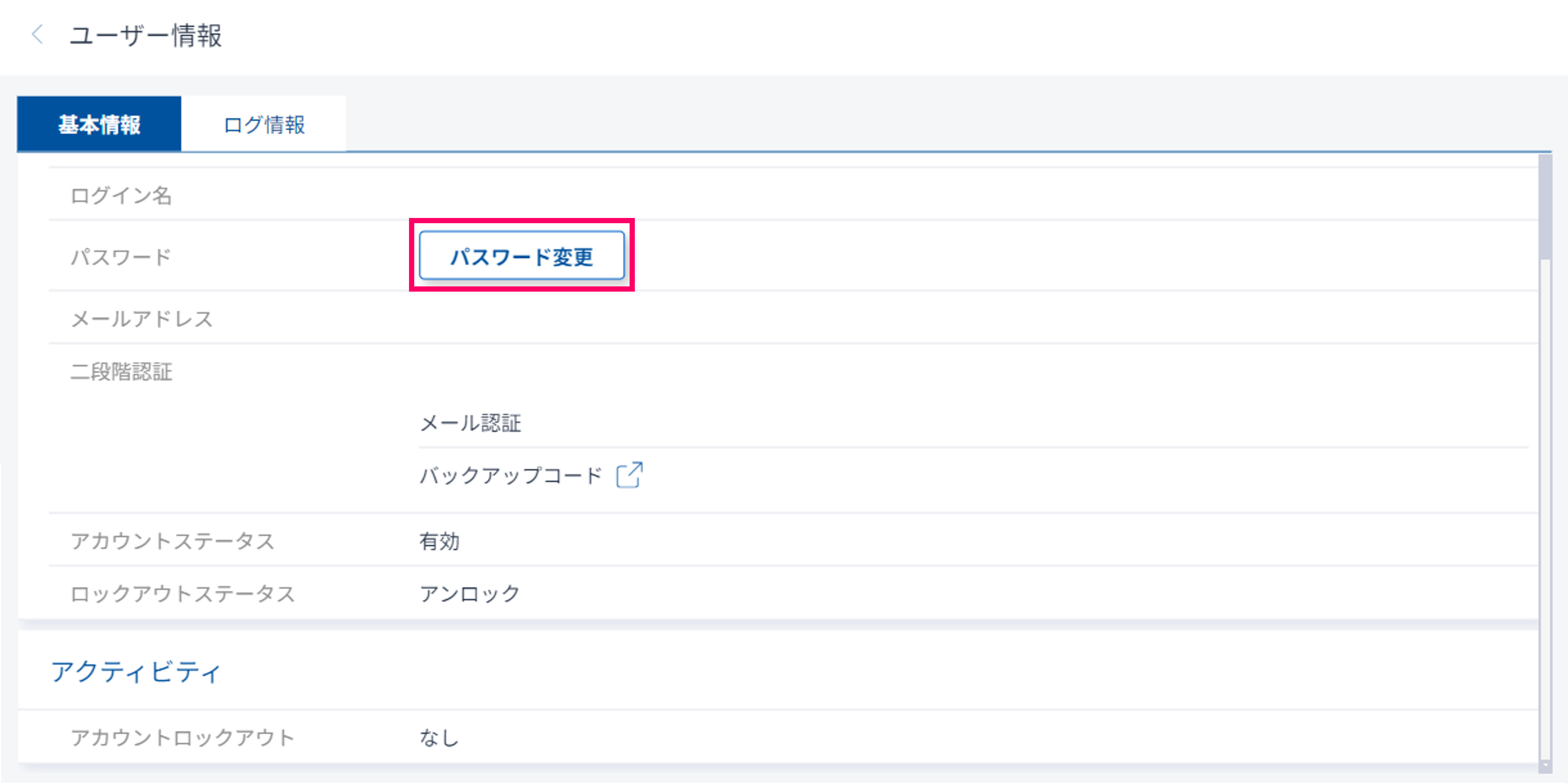
Task: Click the バックアップコード text
Action: click(x=511, y=476)
